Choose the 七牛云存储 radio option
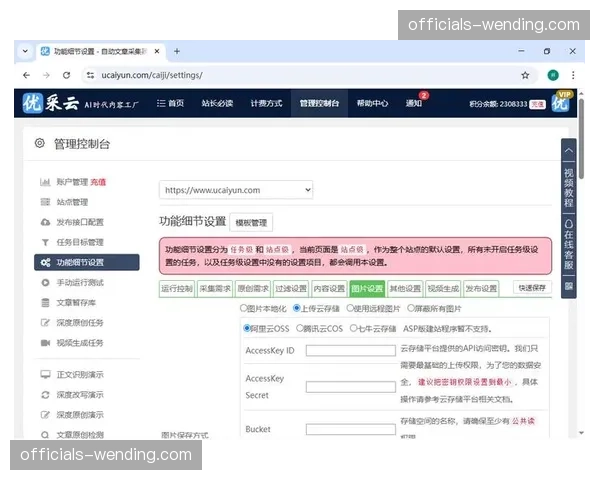Viewport: 600px width, 480px height. tap(353, 328)
